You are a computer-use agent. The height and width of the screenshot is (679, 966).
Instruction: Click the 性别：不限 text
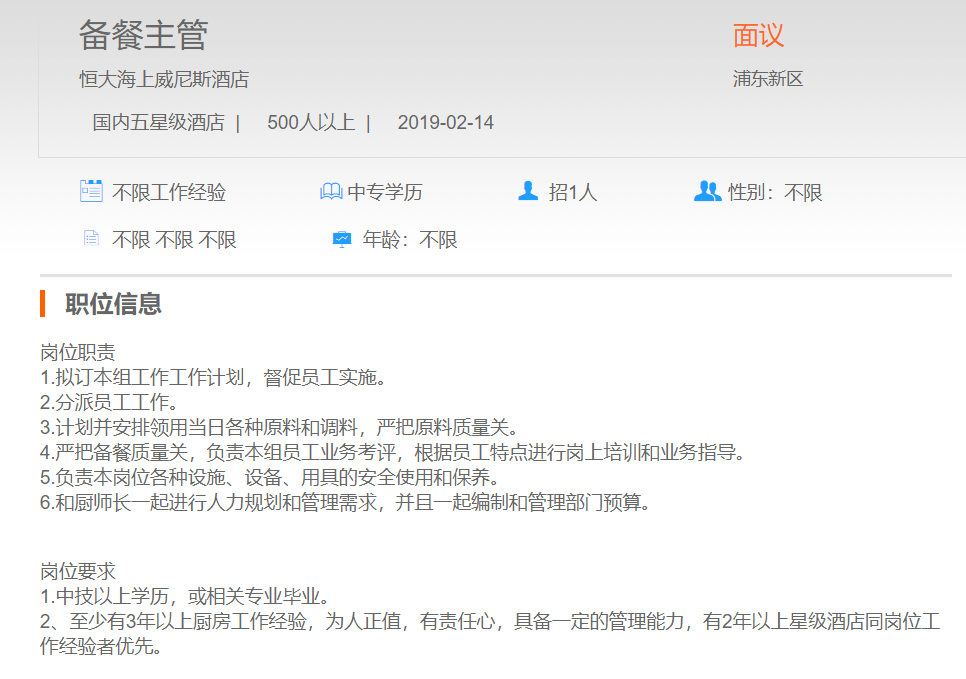click(775, 192)
